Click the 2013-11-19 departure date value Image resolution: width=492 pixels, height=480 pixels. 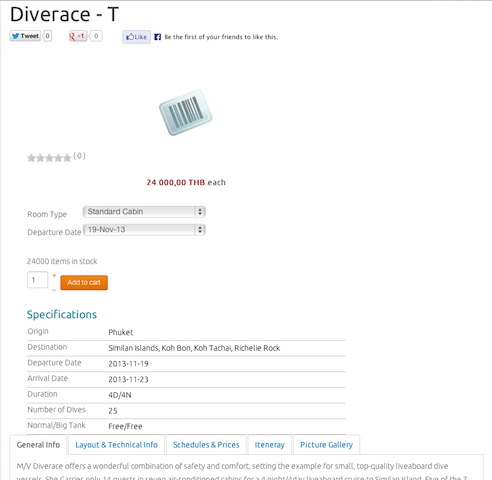(128, 364)
